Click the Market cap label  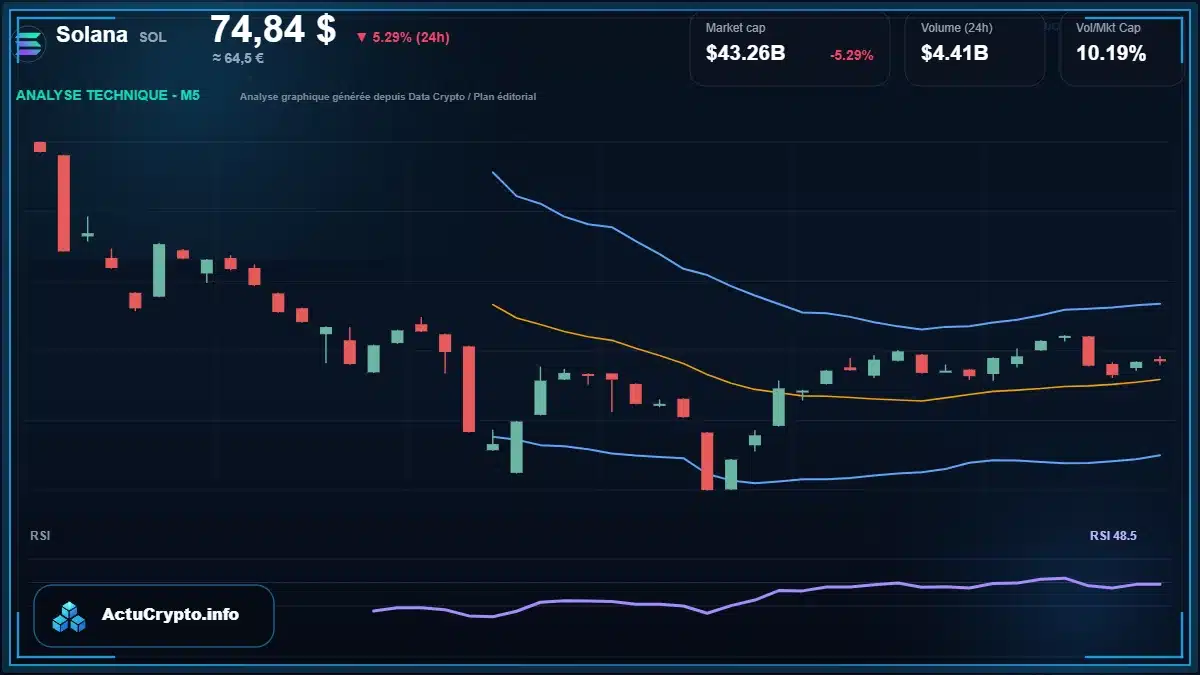735,28
